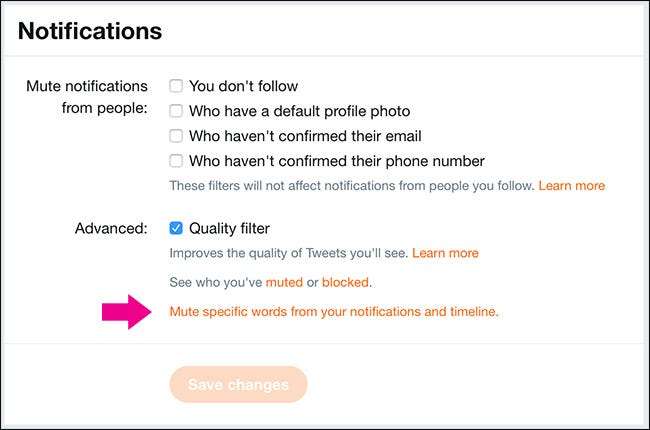Enable the default profile photo mute checkbox
Screen dimensions: 650x430
pyautogui.click(x=176, y=111)
